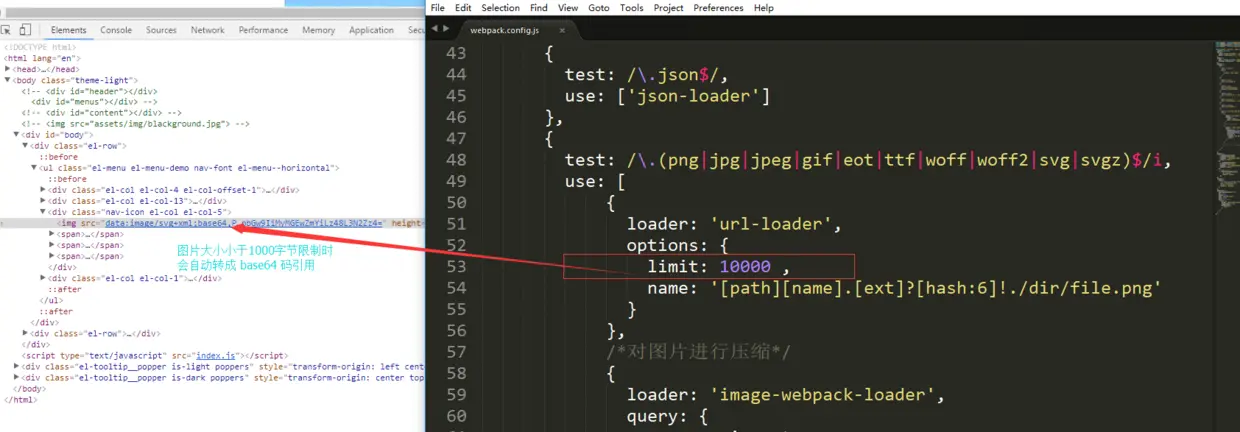Open the Find menu
Viewport: 1240px width, 432px height.
pos(539,8)
